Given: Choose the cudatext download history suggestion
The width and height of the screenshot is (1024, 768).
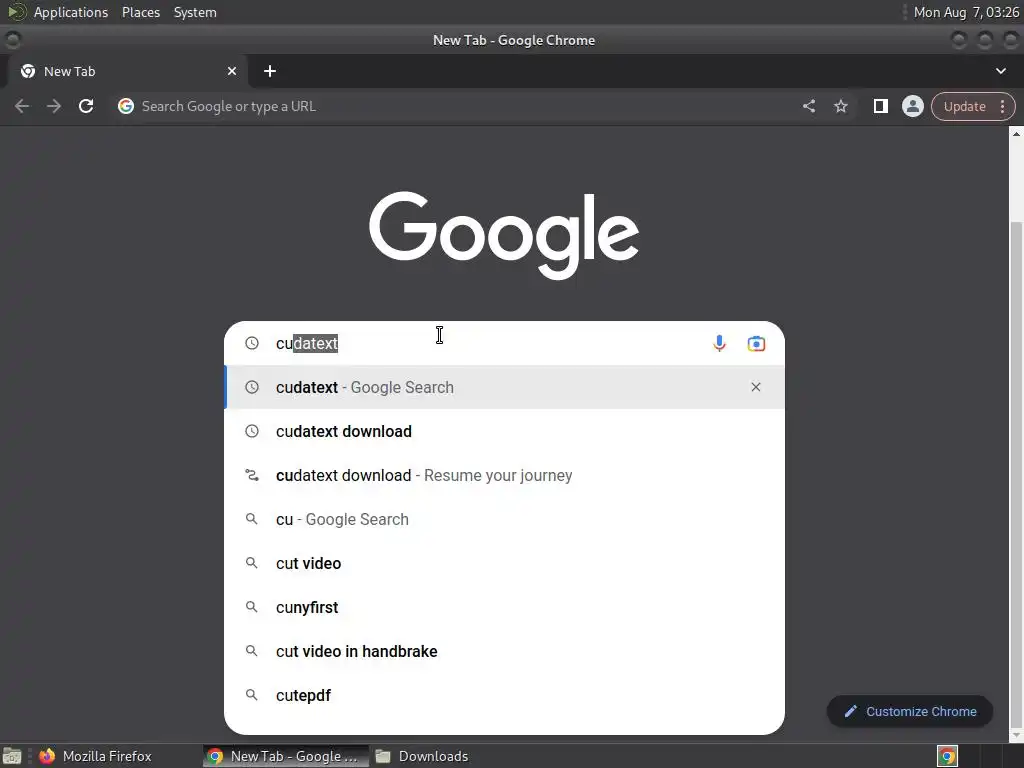Looking at the screenshot, I should 504,431.
